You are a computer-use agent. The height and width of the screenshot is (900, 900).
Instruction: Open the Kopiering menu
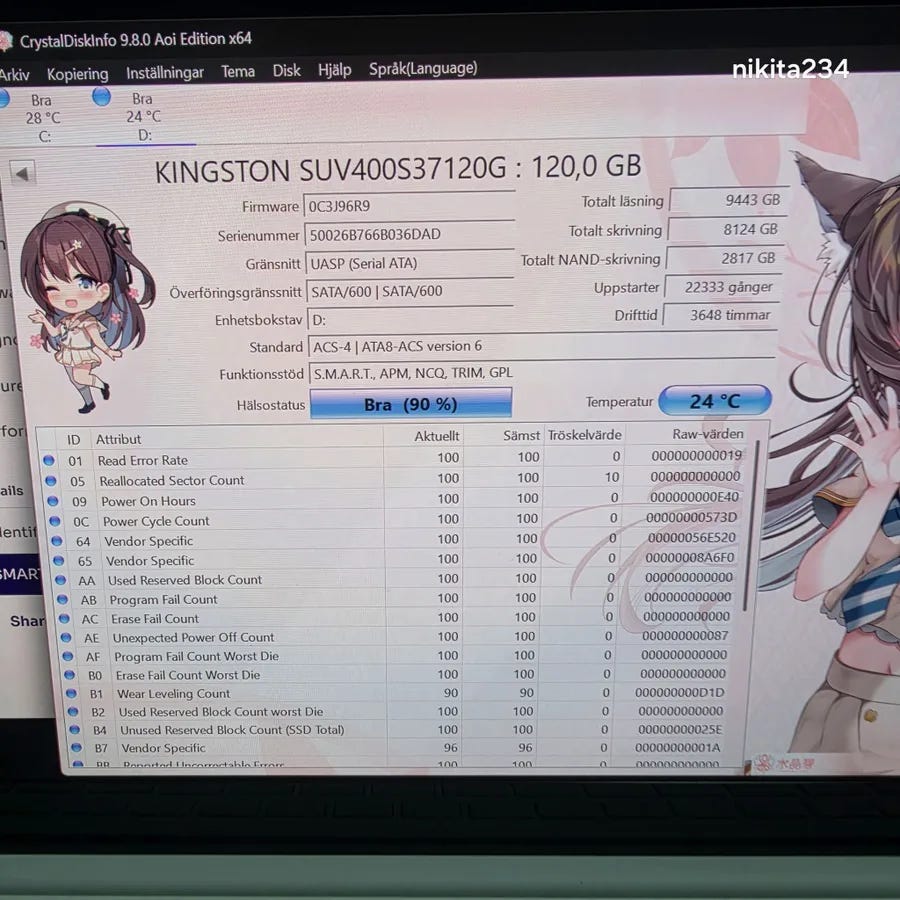pos(77,74)
